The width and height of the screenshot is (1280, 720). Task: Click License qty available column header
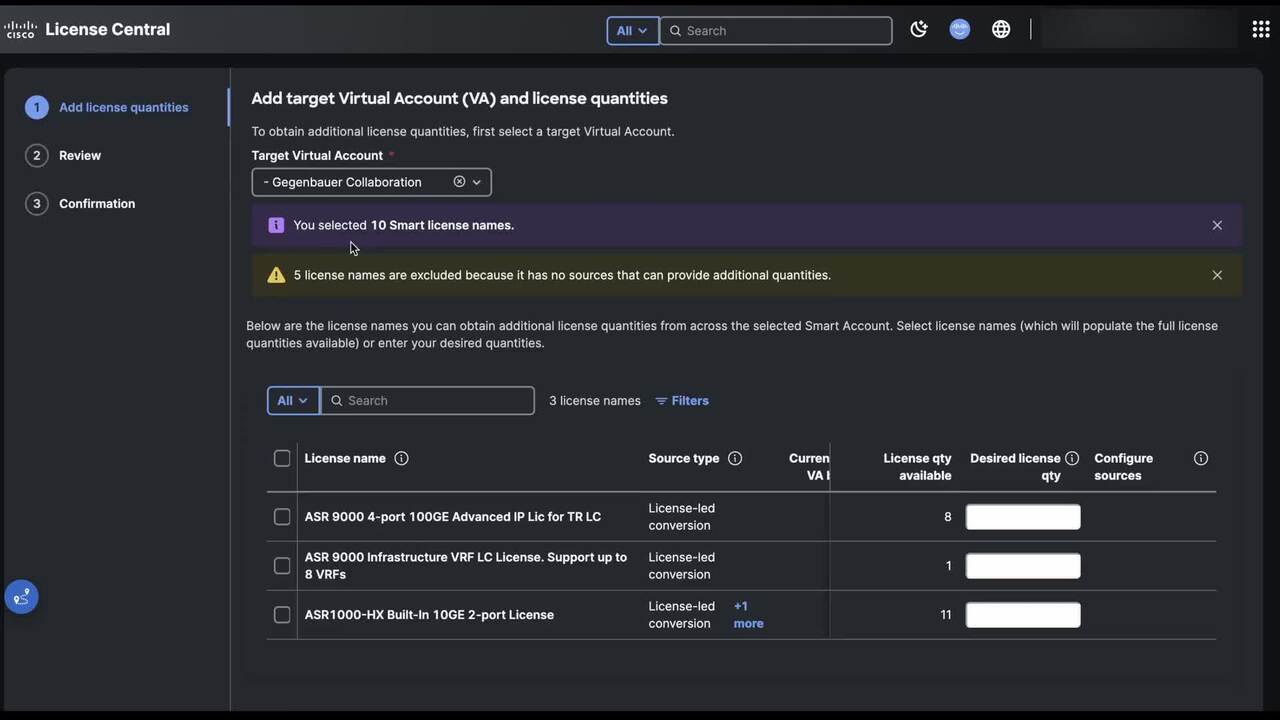click(x=917, y=467)
